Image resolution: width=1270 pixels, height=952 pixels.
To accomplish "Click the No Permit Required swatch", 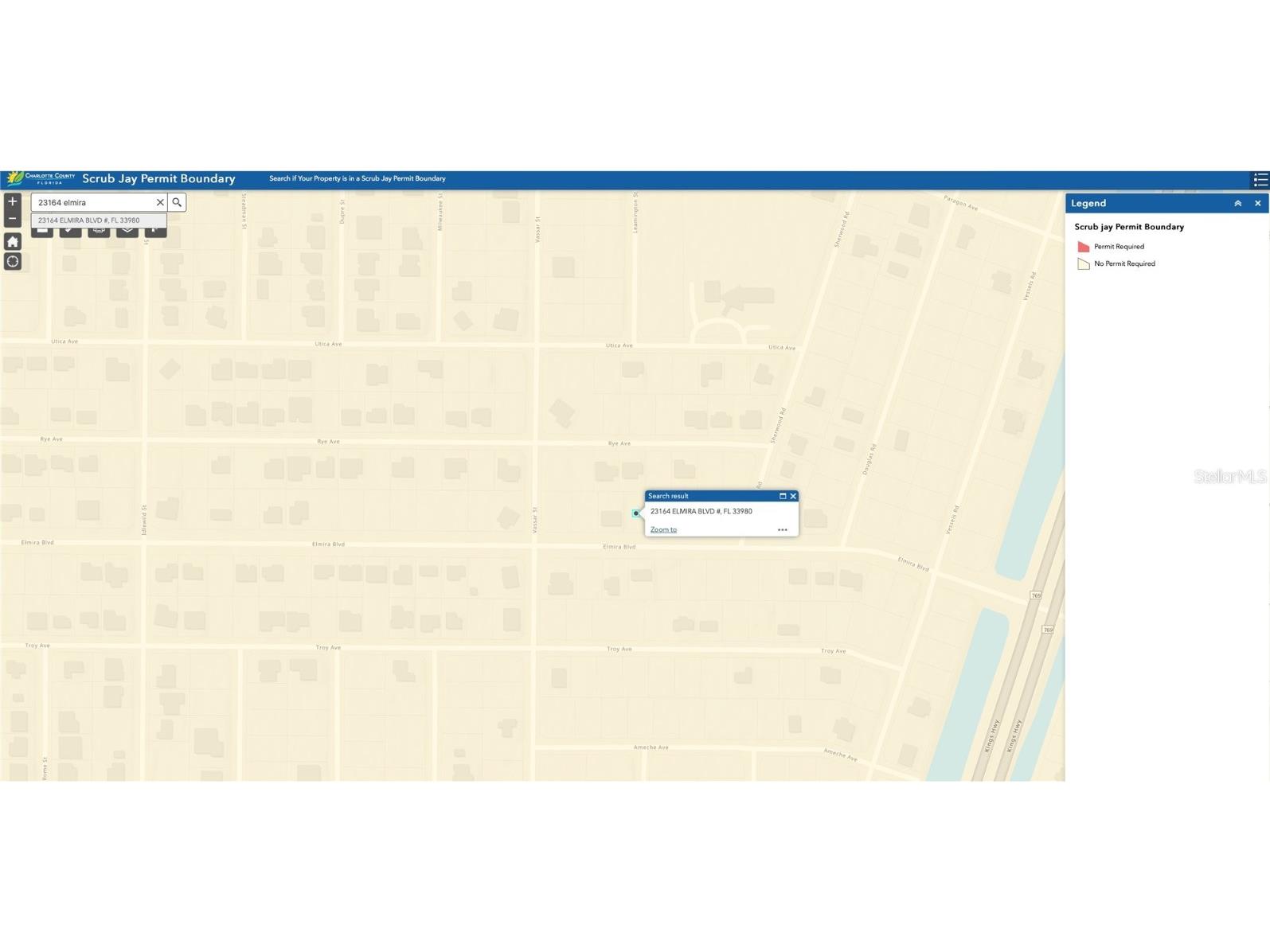I will [1083, 264].
